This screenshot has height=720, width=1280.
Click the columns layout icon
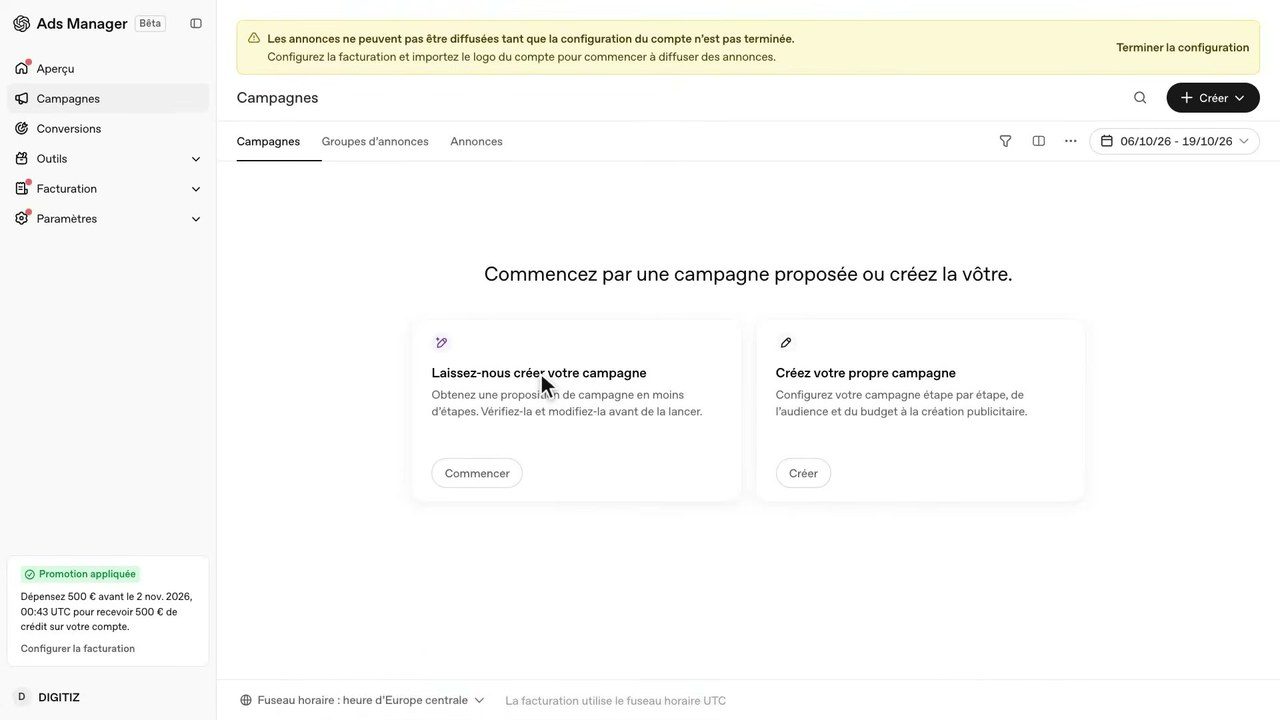(1039, 141)
